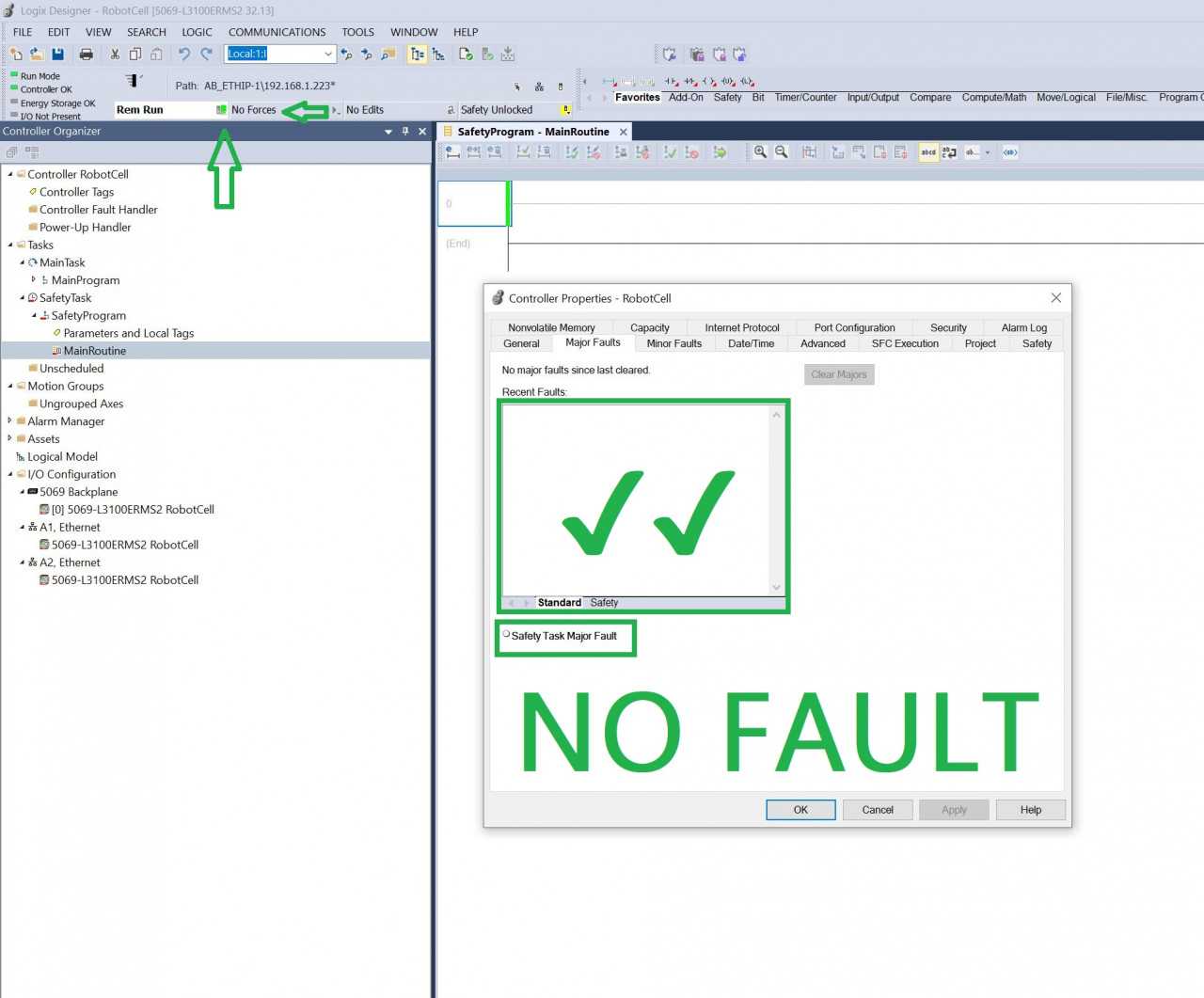Screen dimensions: 1204x998
Task: Click the Undo arrow icon
Action: pyautogui.click(x=184, y=55)
